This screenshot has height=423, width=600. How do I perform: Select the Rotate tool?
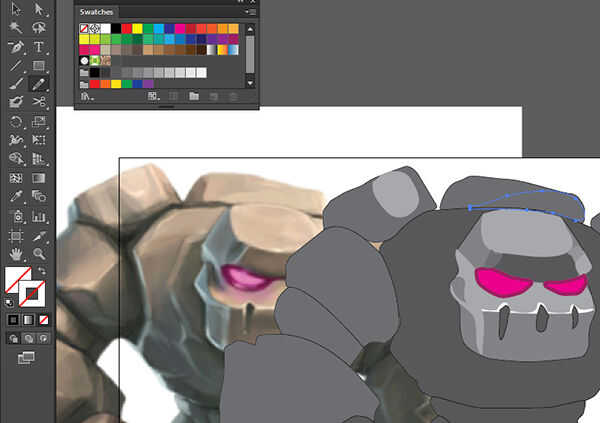pyautogui.click(x=16, y=122)
